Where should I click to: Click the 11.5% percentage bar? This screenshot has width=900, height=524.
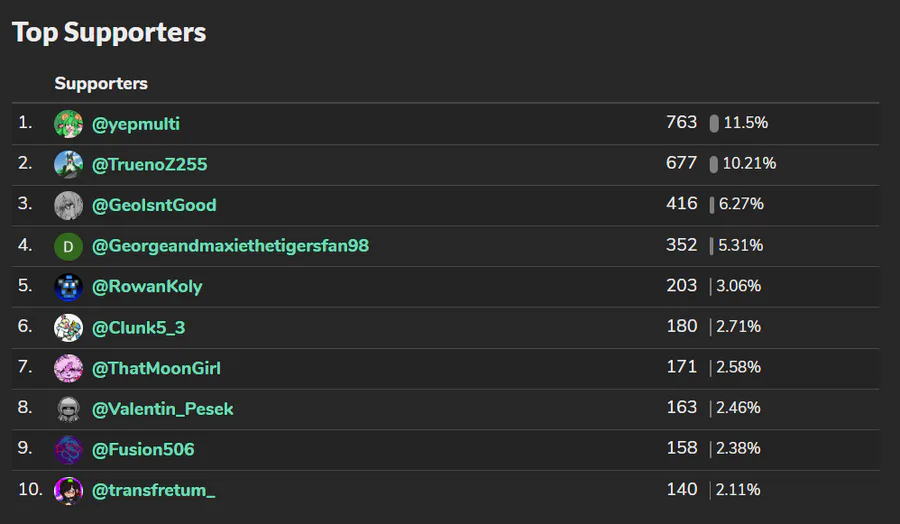tap(714, 123)
